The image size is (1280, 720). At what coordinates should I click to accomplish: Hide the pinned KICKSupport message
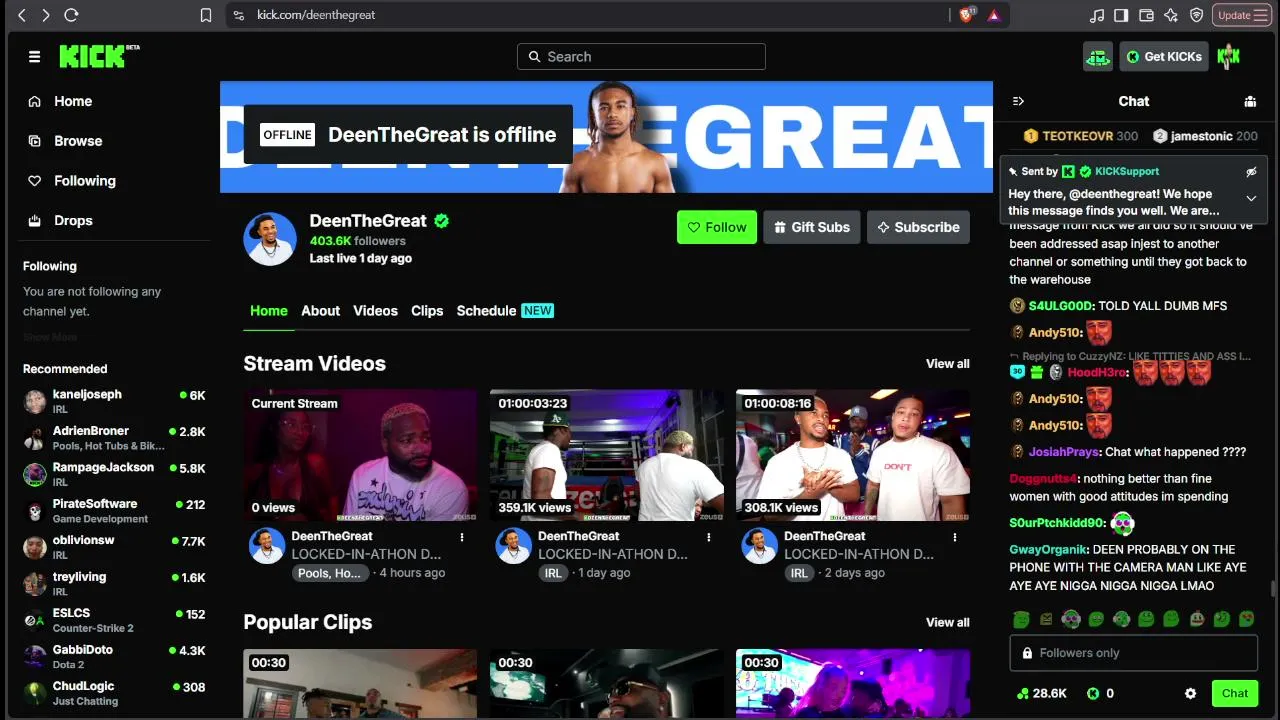1251,172
